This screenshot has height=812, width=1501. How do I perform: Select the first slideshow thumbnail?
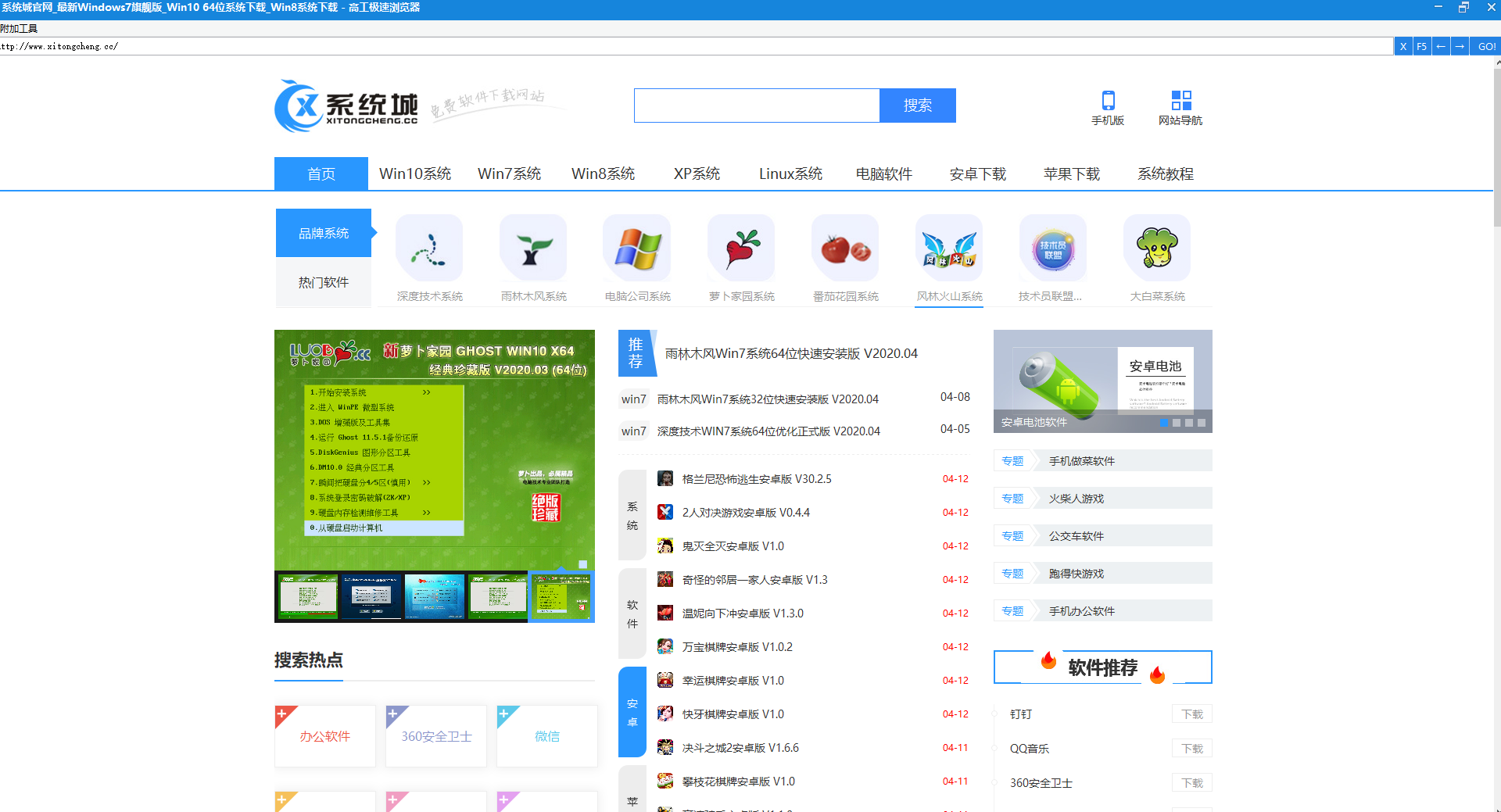pyautogui.click(x=308, y=596)
